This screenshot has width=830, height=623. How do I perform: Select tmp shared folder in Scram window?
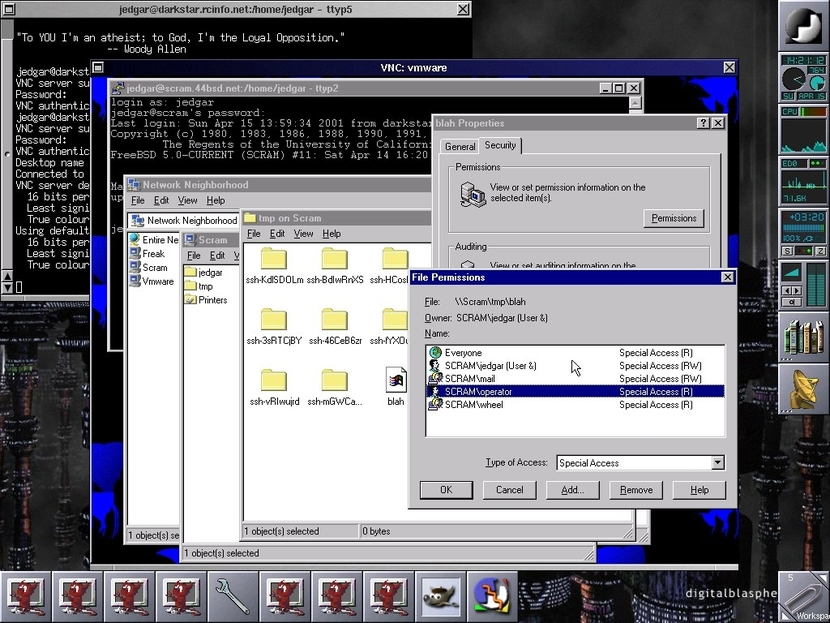coord(199,286)
